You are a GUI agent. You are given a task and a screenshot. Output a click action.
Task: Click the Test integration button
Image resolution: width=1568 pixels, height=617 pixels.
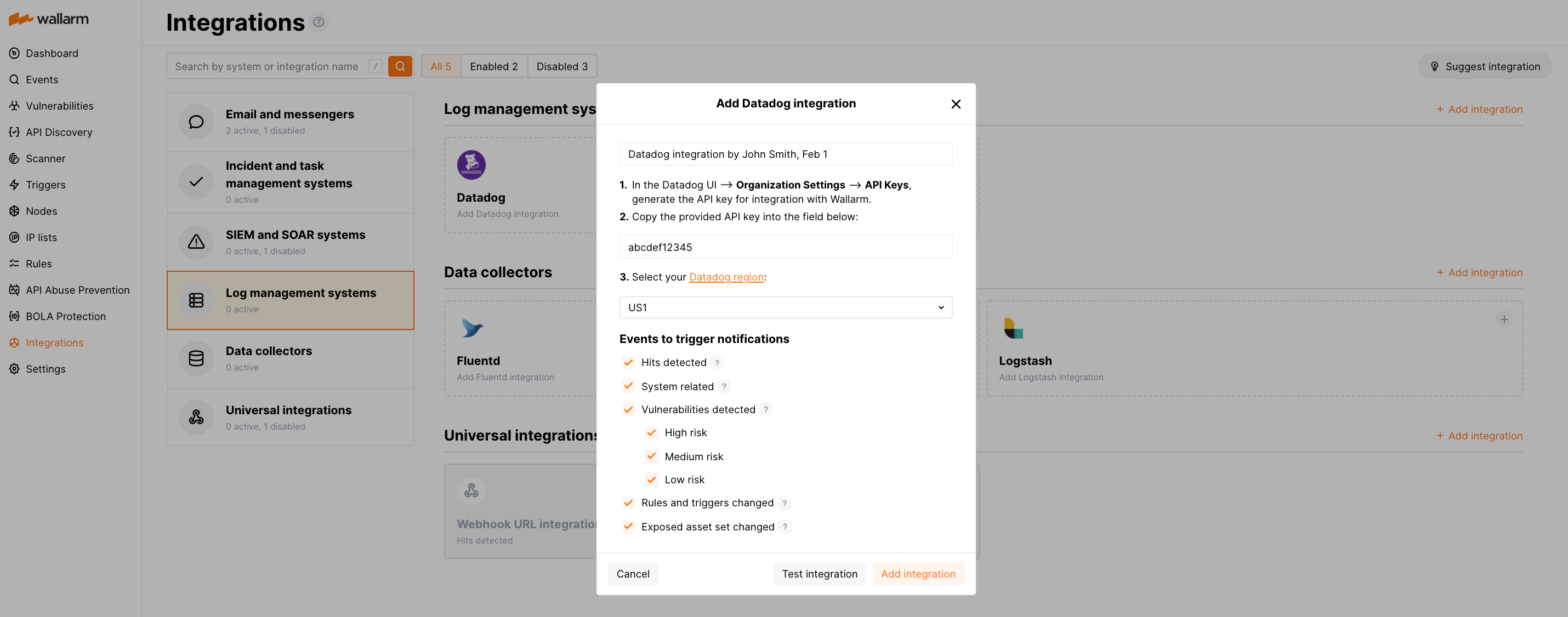coord(819,573)
